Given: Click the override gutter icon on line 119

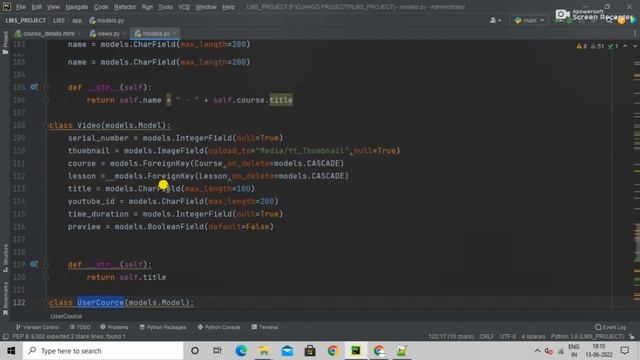Looking at the screenshot, I should 34,264.
